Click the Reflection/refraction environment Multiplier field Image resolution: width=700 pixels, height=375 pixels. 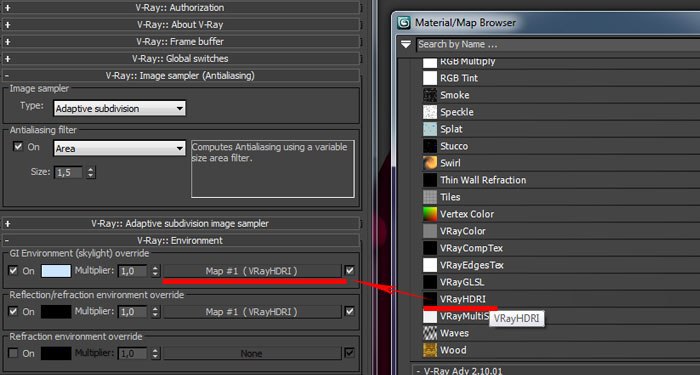[133, 312]
